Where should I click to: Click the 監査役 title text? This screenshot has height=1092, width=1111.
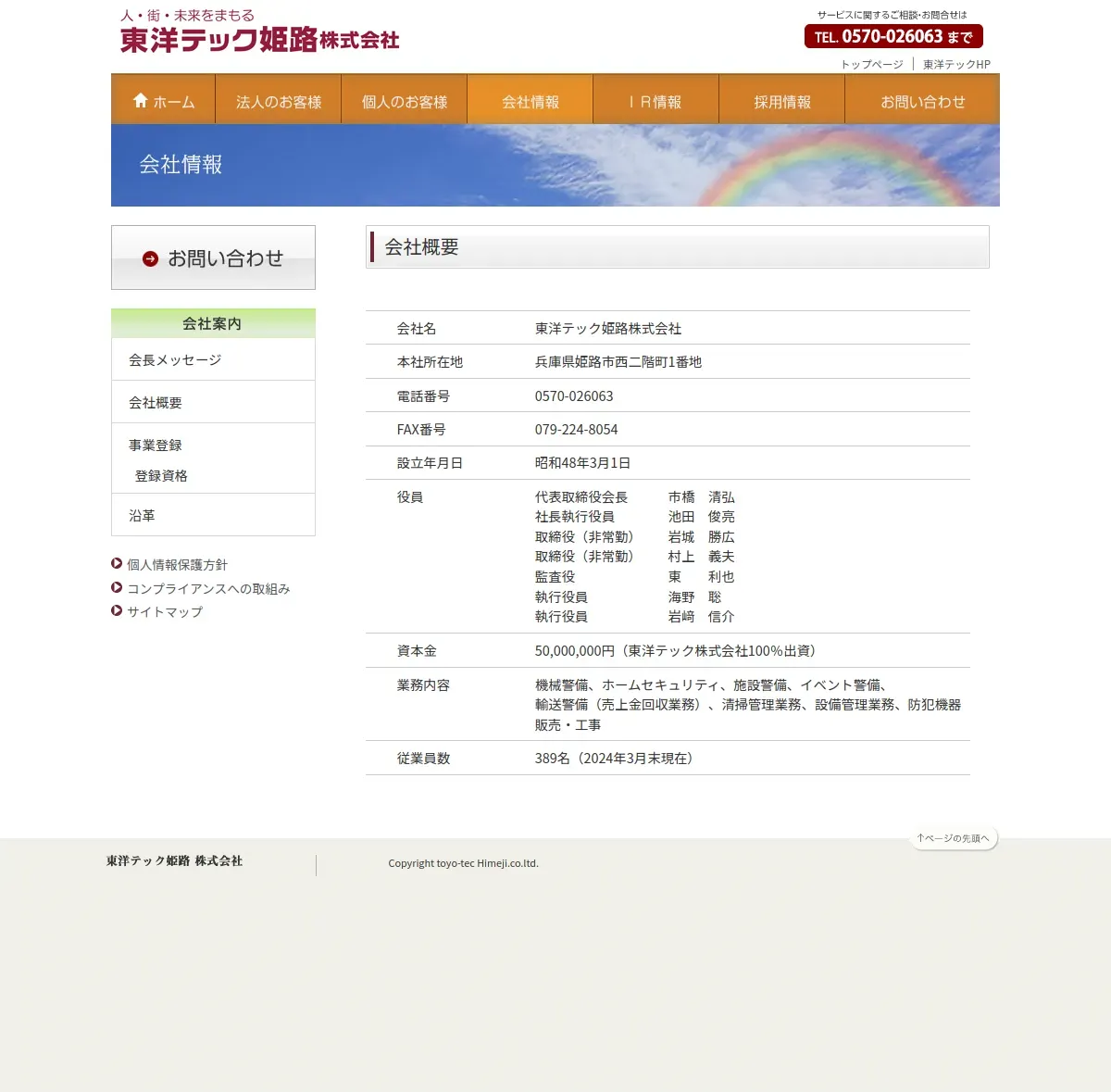click(555, 576)
